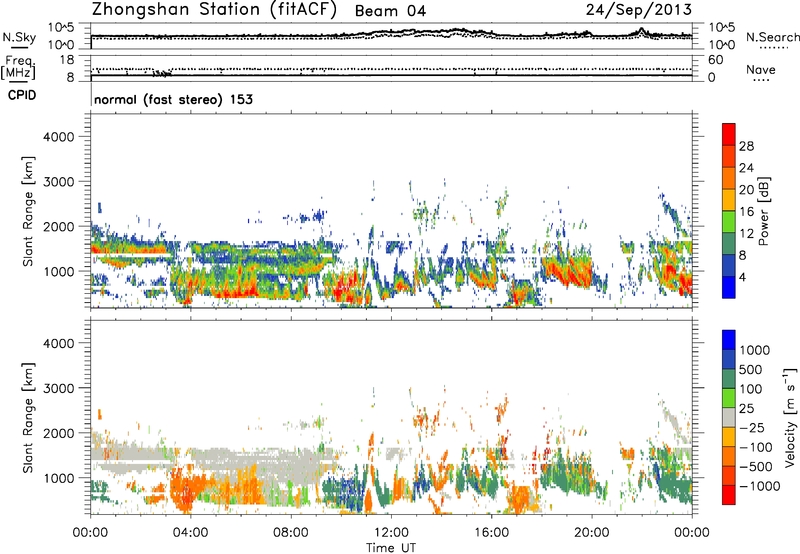This screenshot has height=554, width=800.
Task: Click the 'Freq. [MHz]' axis label
Action: pos(19,68)
